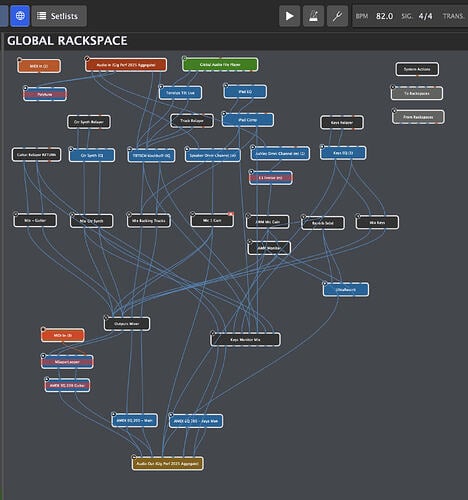Click the BPM value 82.0
This screenshot has width=468, height=500.
coord(384,16)
